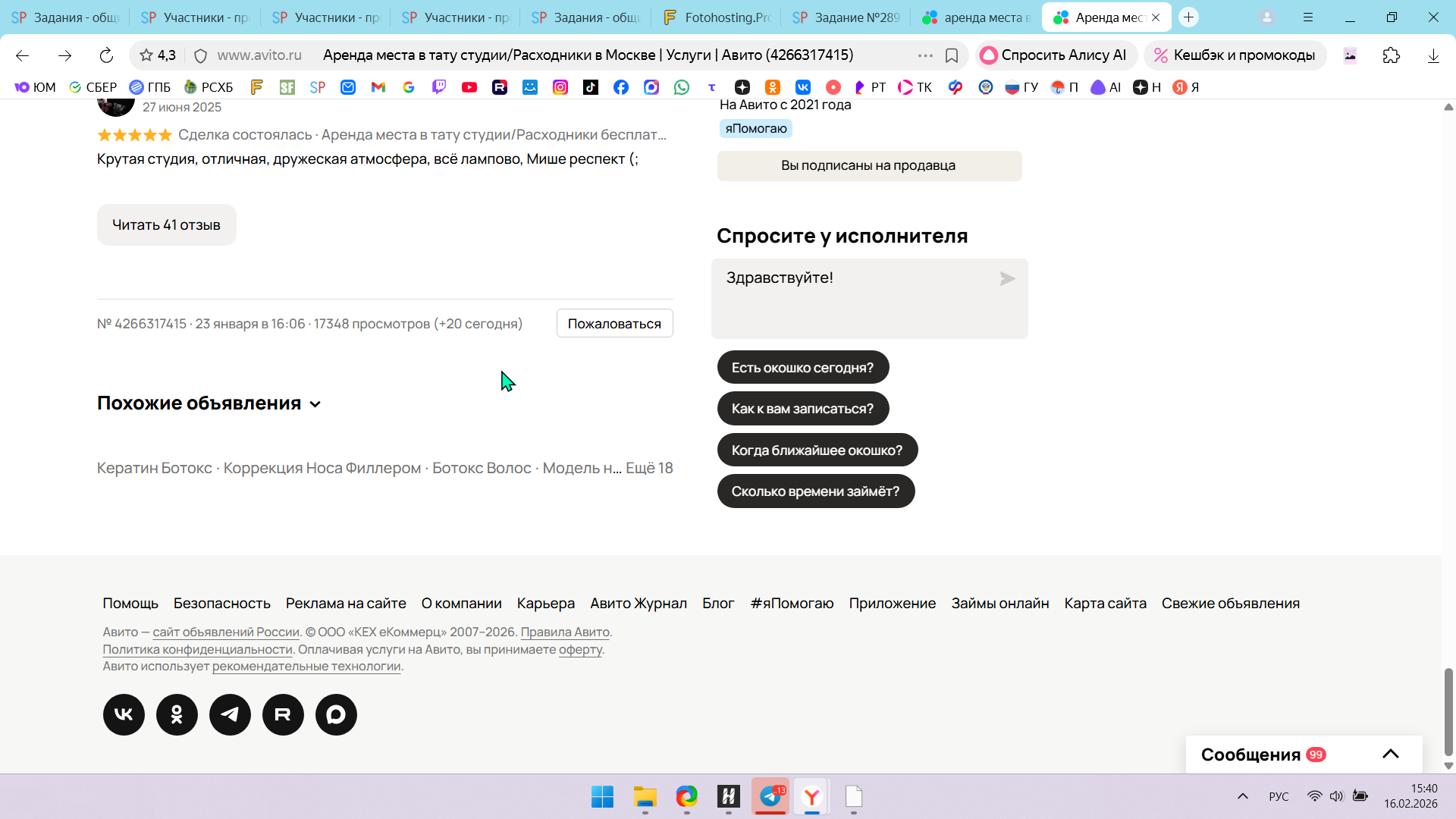Switch to the Fotohosting.Pro tab
Image resolution: width=1456 pixels, height=819 pixels.
click(717, 17)
